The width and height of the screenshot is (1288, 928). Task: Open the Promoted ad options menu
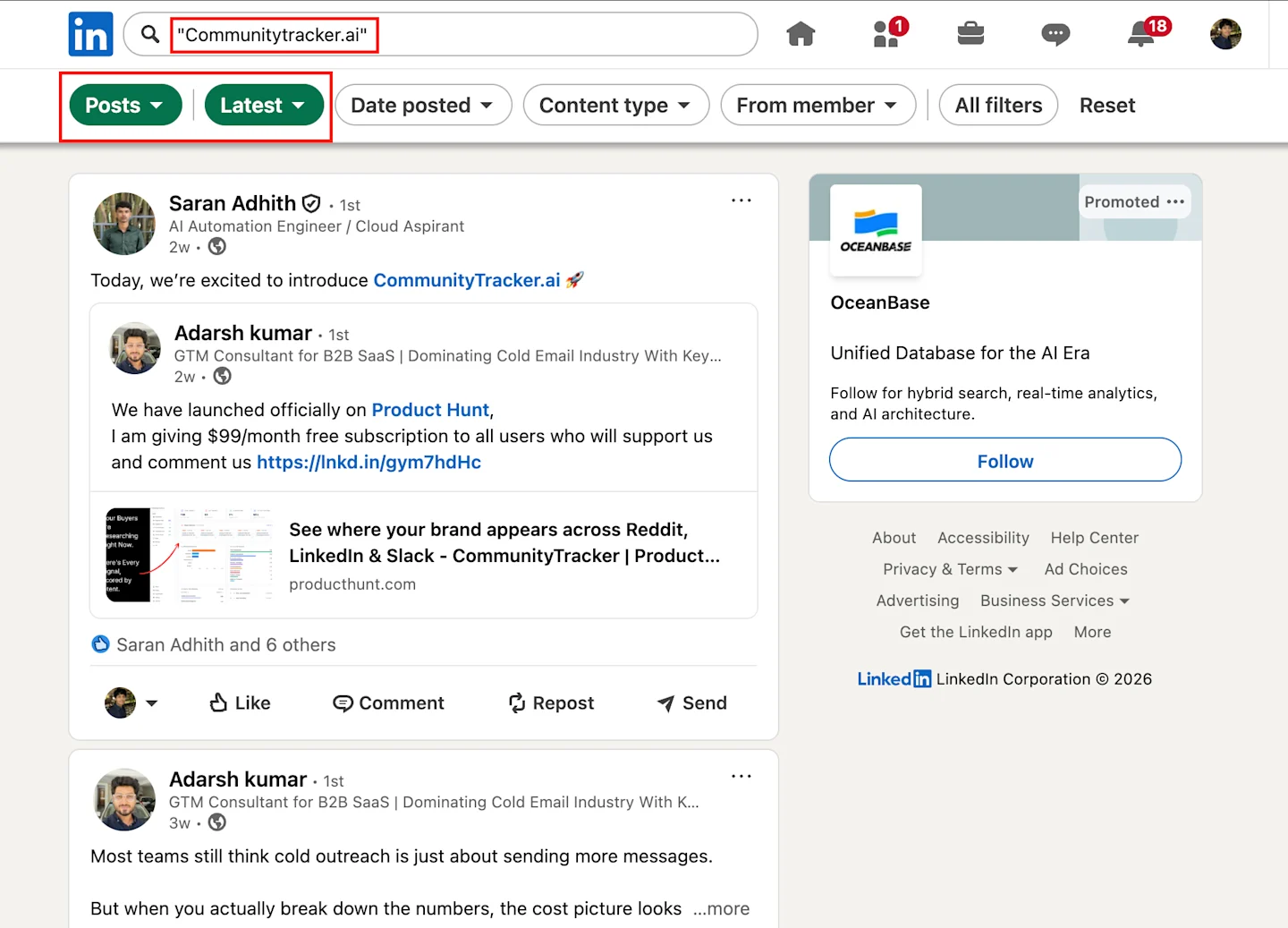pos(1175,202)
